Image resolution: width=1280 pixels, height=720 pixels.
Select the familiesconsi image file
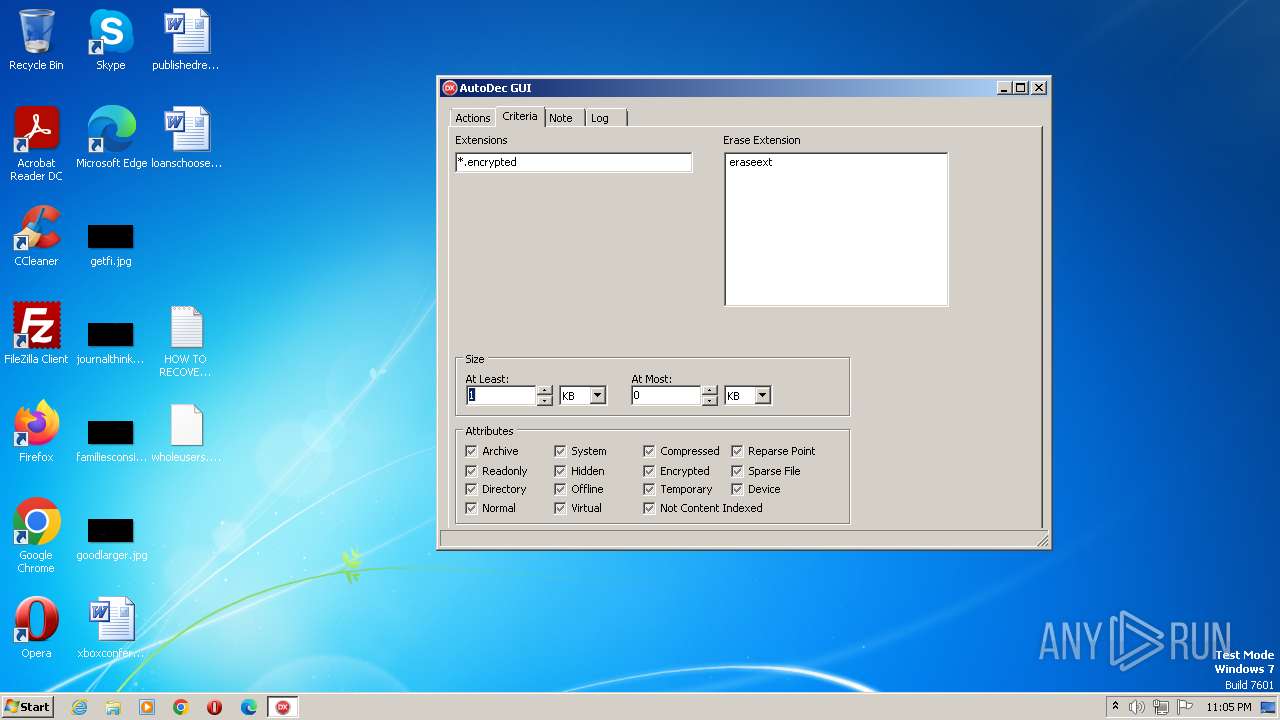[x=111, y=441]
